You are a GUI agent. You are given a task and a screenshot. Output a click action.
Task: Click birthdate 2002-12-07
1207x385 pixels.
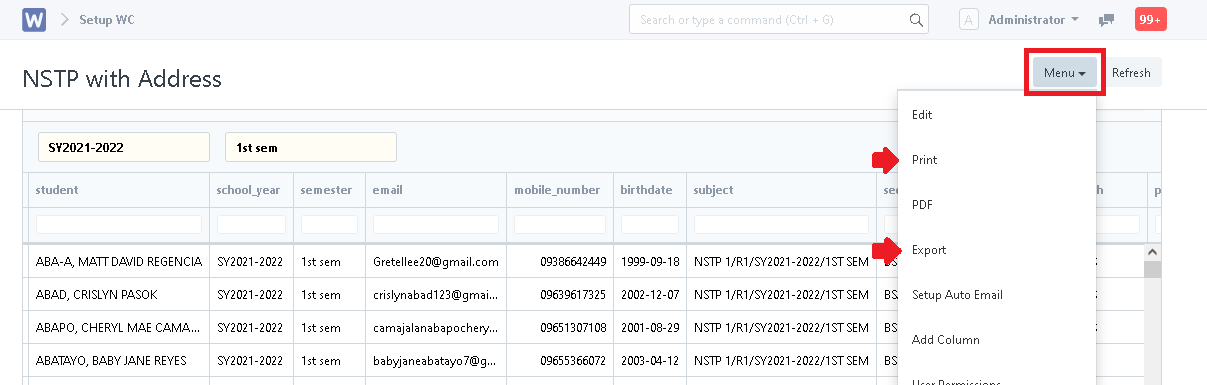click(x=650, y=295)
